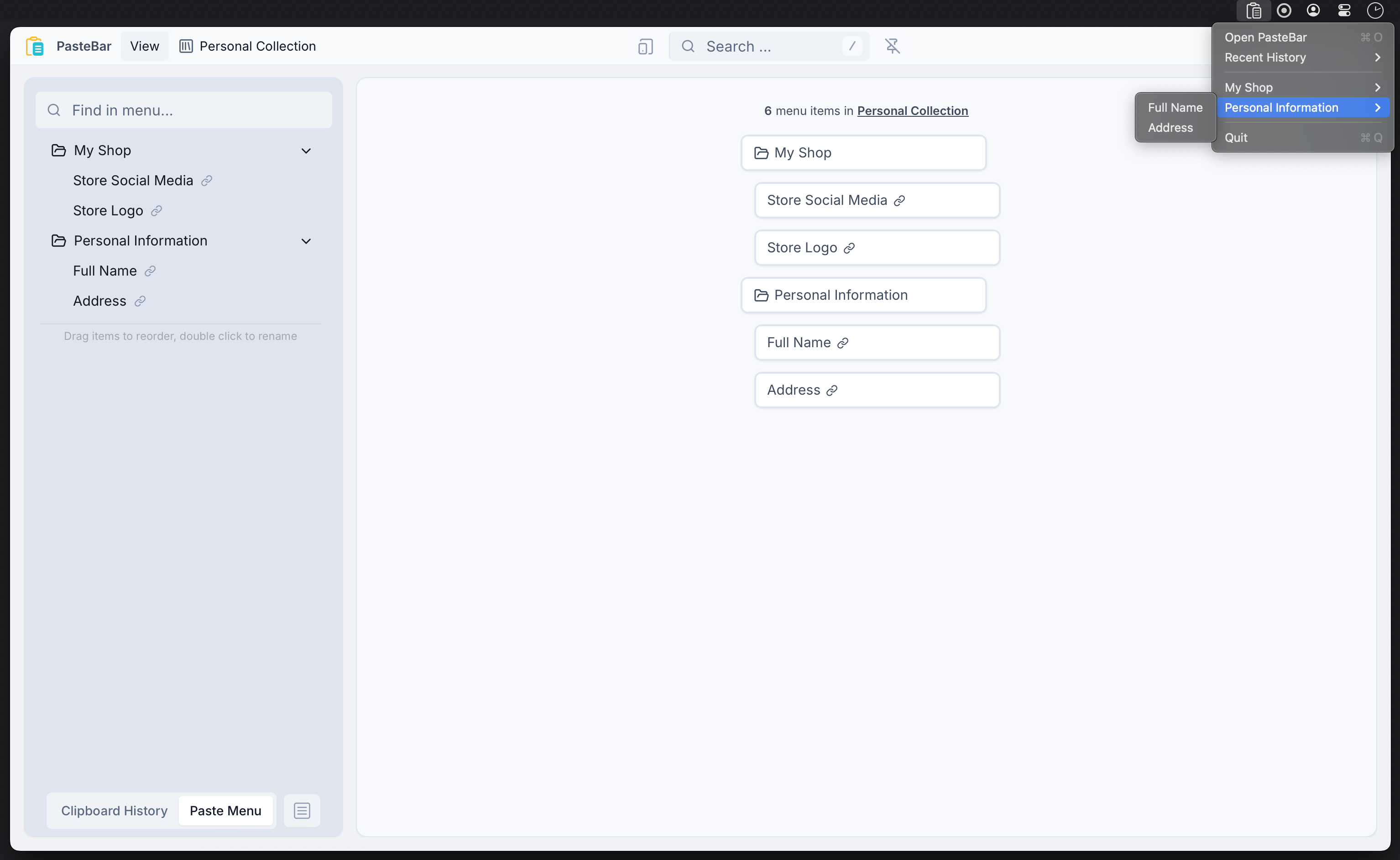The height and width of the screenshot is (860, 1400).
Task: Click the PasteBar logo icon
Action: (x=35, y=46)
